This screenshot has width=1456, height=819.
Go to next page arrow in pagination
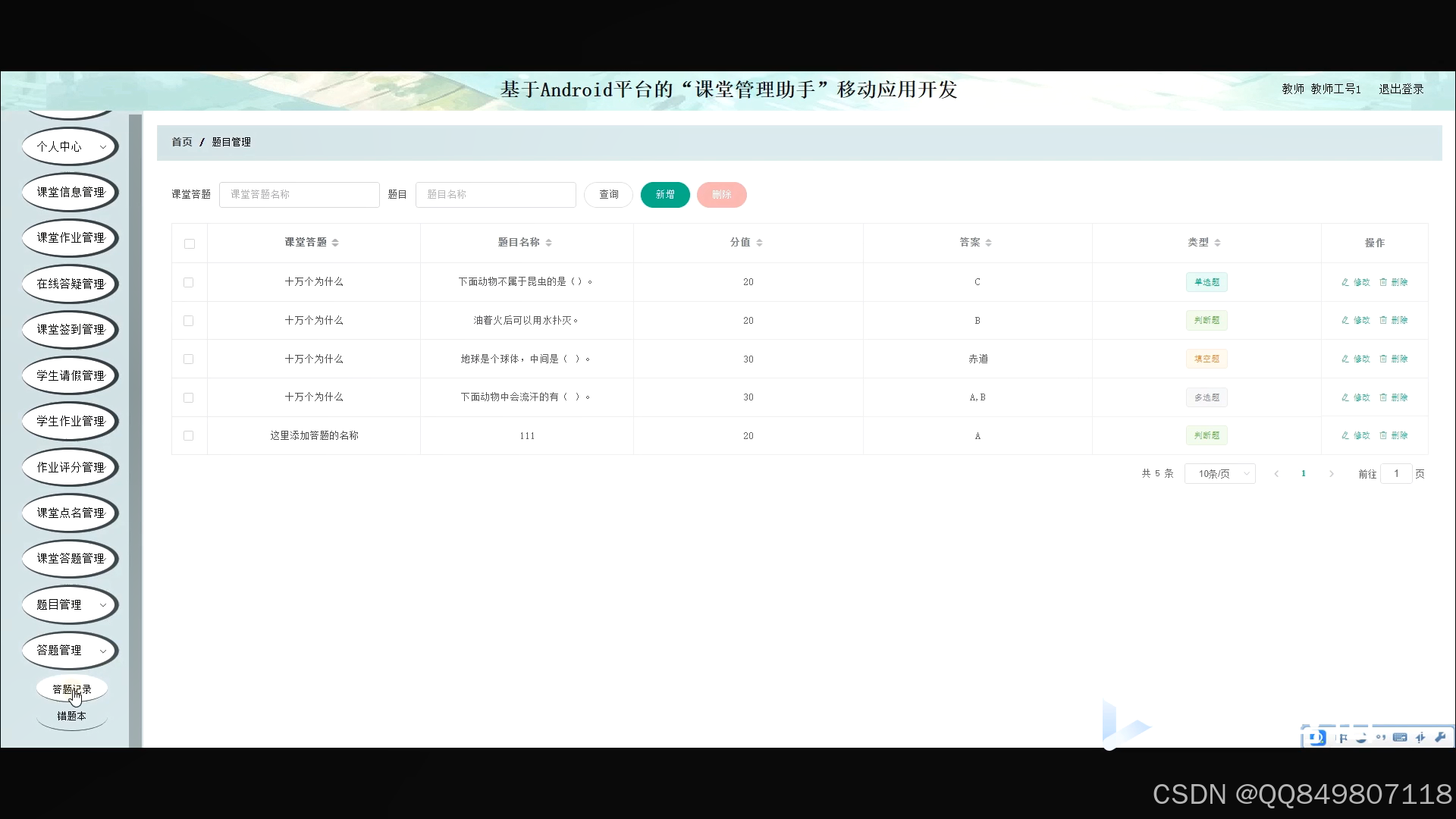[x=1331, y=474]
